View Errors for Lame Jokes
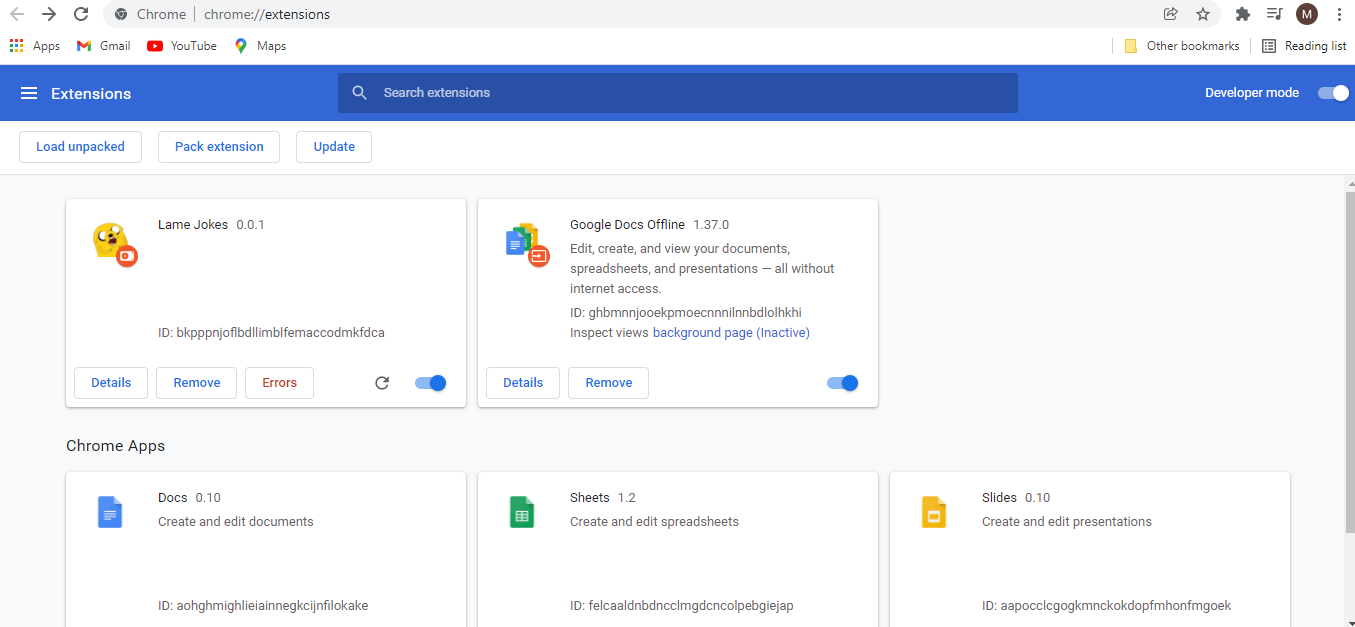1355x627 pixels. (280, 383)
